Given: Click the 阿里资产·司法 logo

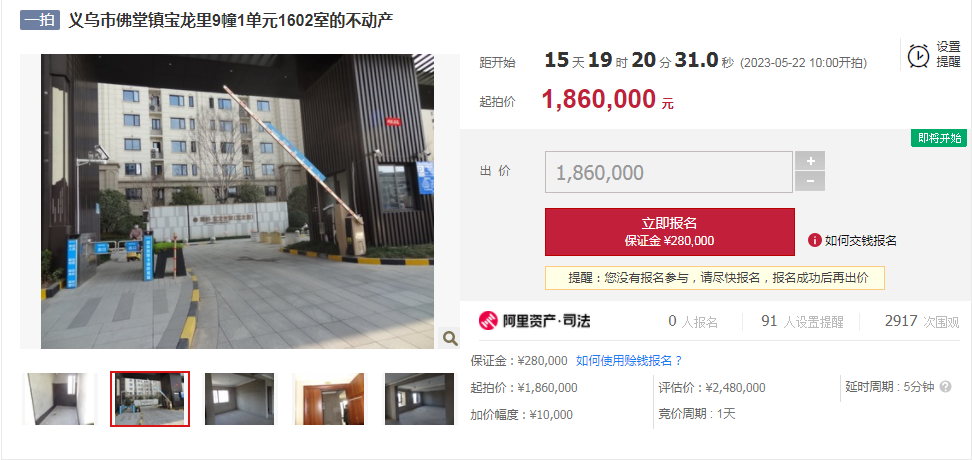Looking at the screenshot, I should click(534, 321).
